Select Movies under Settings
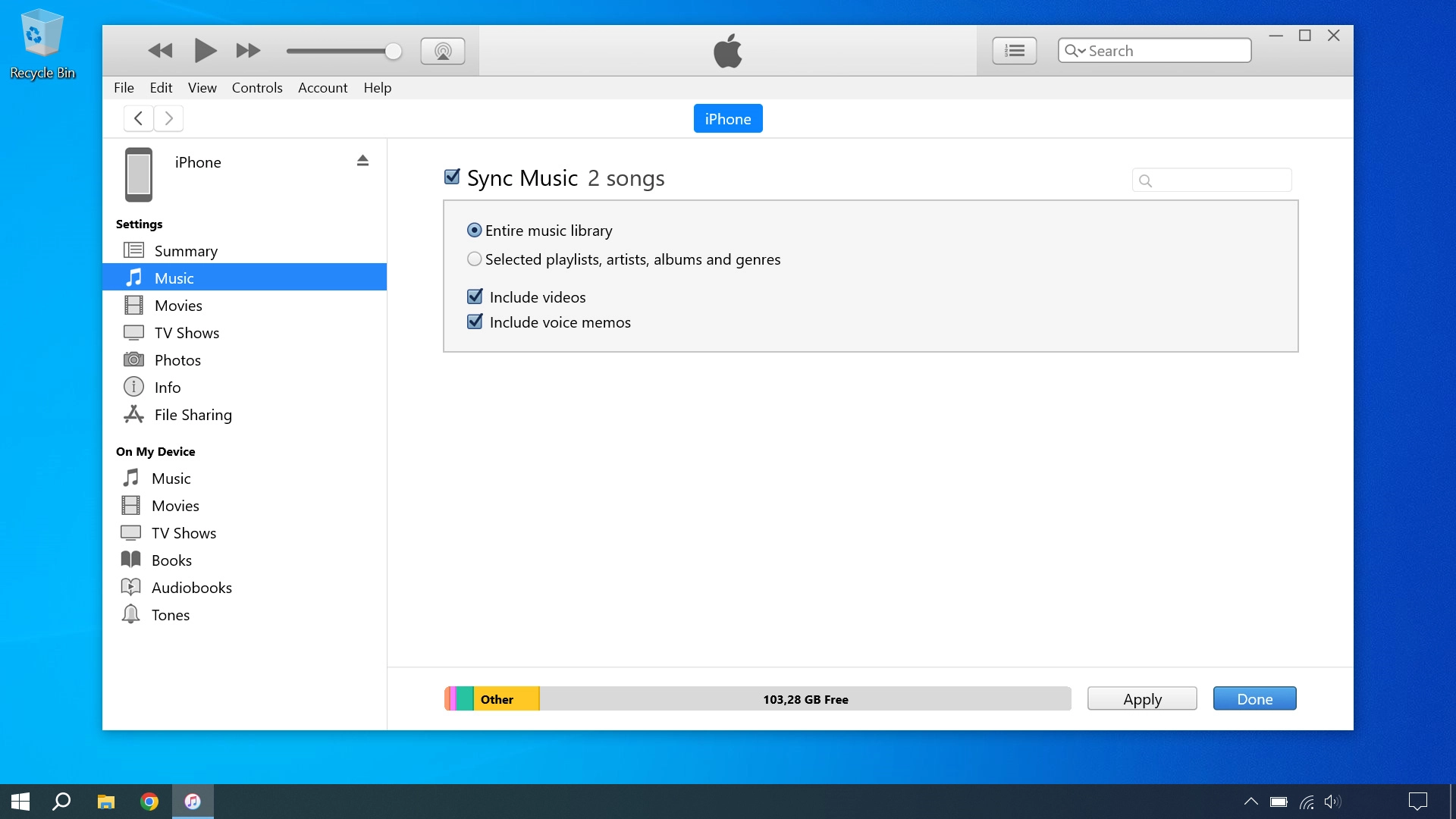Screen dimensions: 1456x819 click(178, 305)
